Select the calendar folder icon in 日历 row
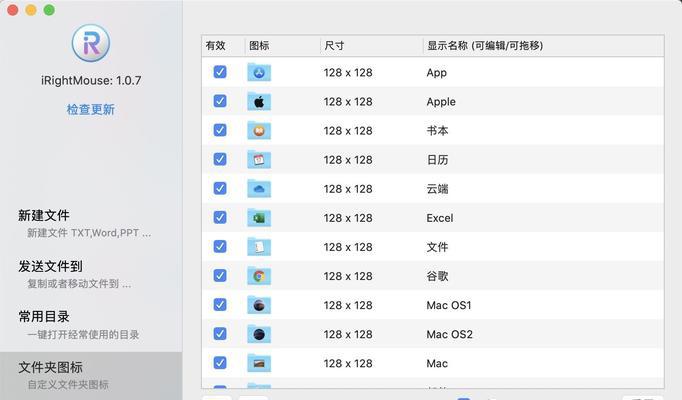The height and width of the screenshot is (400, 682). [259, 160]
